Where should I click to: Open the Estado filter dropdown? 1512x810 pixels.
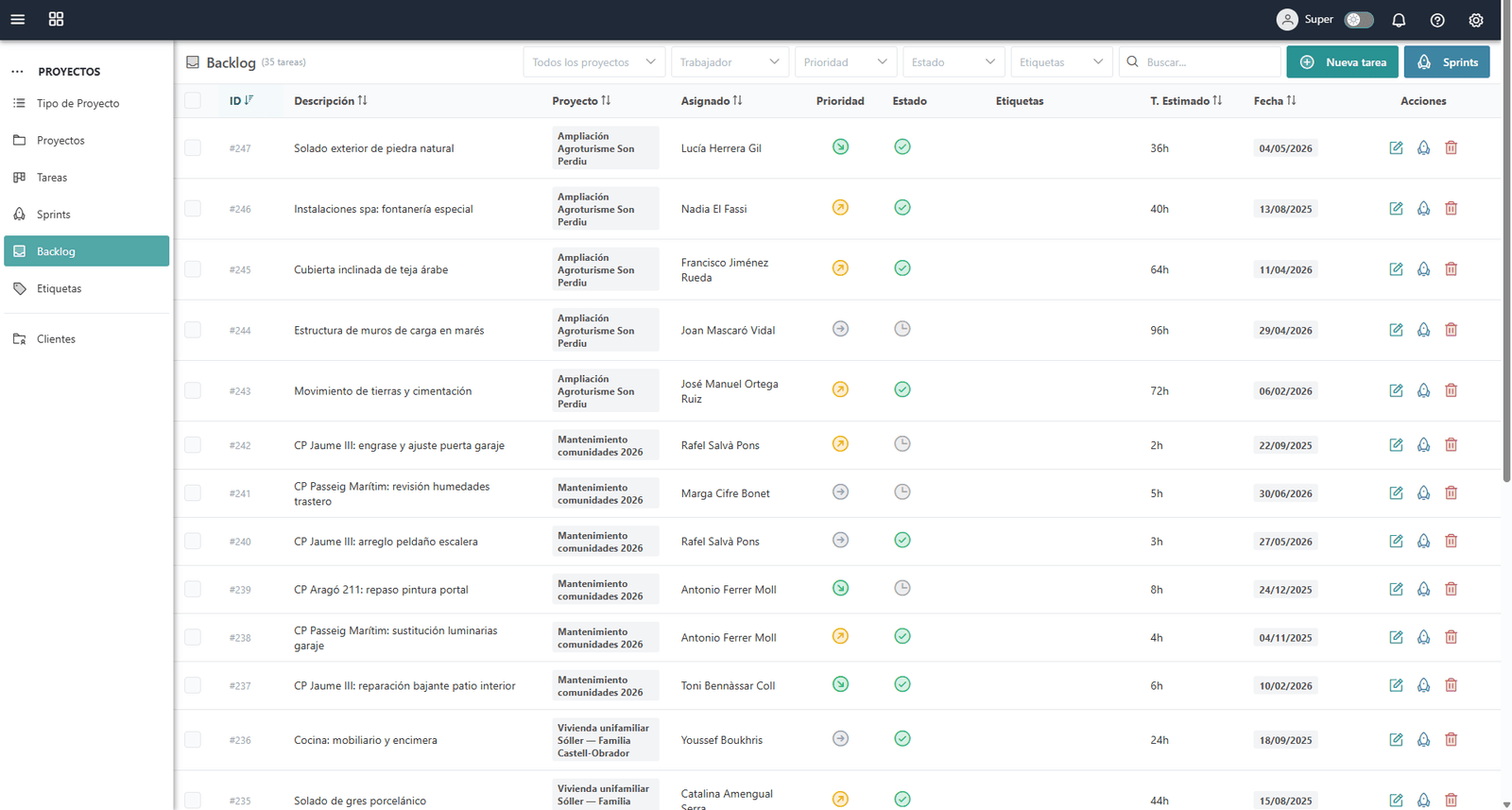click(x=954, y=62)
